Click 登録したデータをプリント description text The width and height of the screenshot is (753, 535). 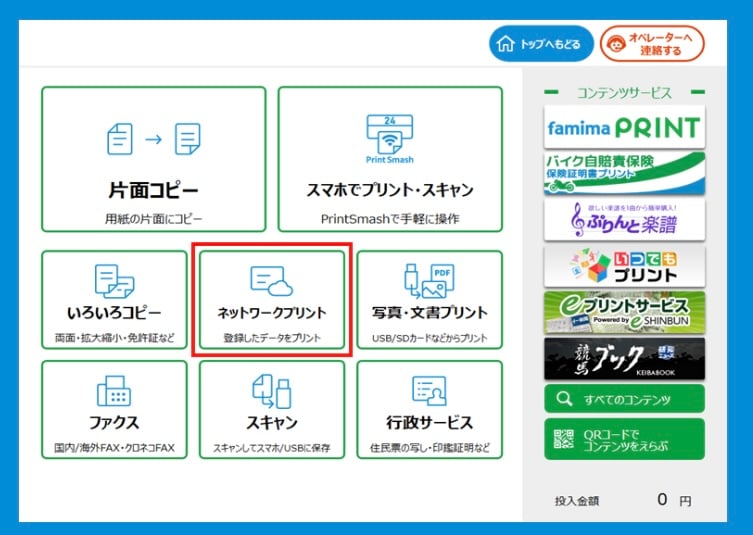[x=272, y=338]
